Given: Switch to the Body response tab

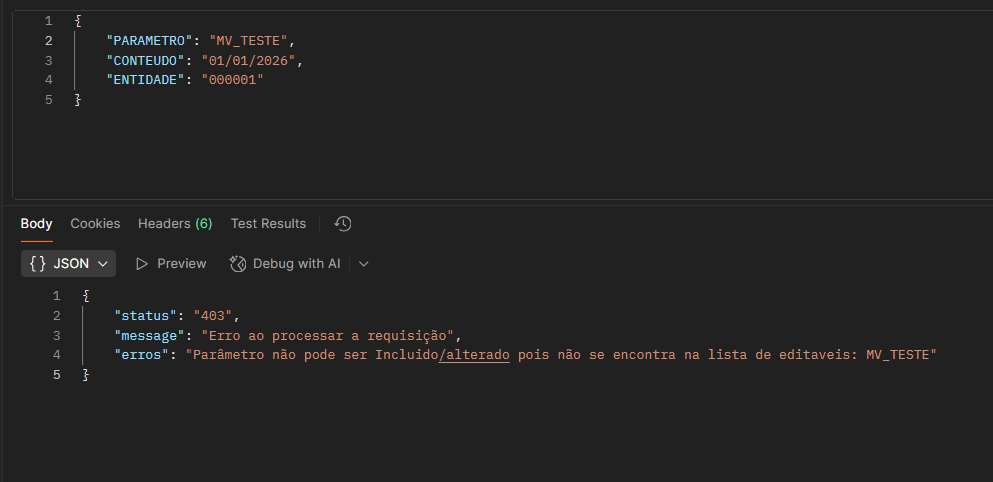Looking at the screenshot, I should (x=36, y=224).
